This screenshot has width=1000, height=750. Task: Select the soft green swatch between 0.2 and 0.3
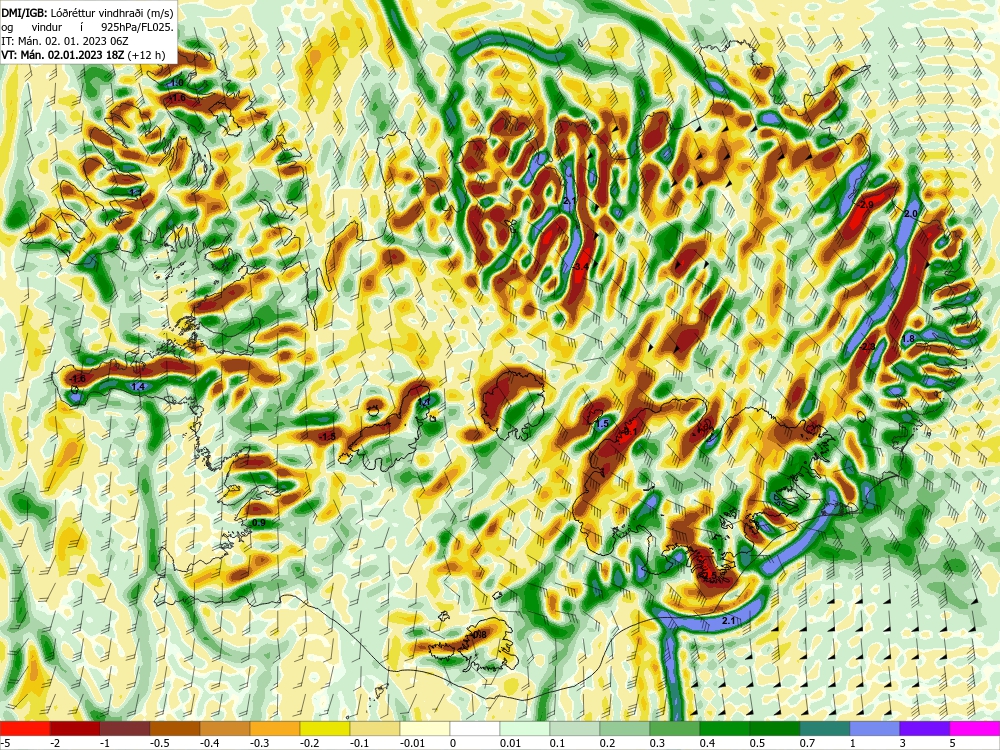[625, 728]
